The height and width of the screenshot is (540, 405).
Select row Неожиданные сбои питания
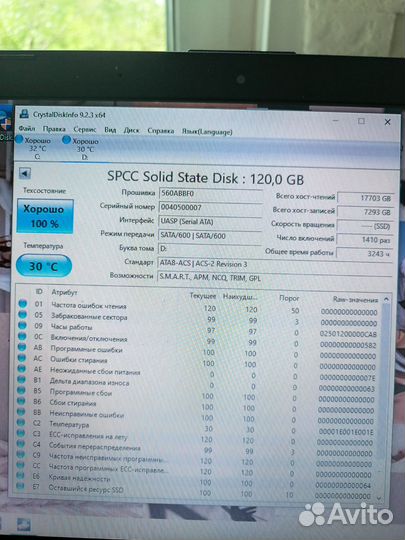(198, 373)
